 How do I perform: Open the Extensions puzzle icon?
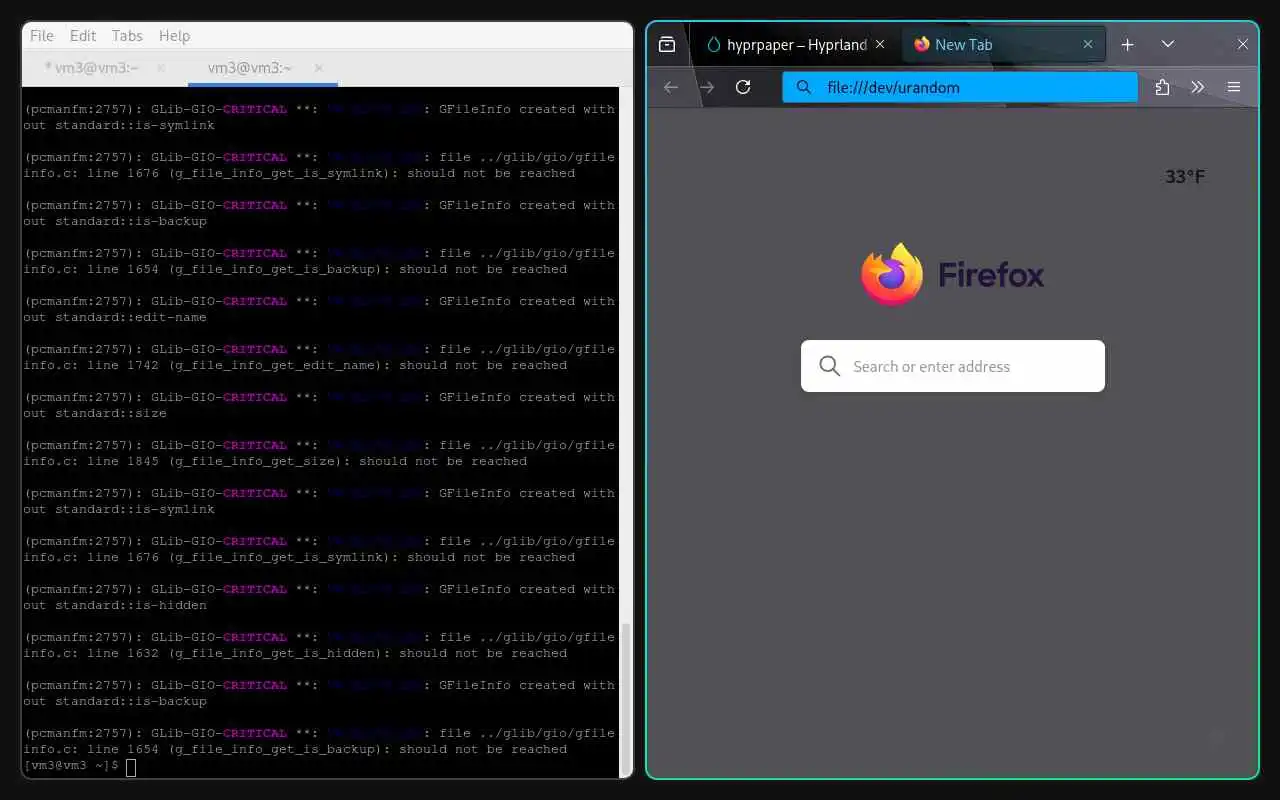[1162, 87]
